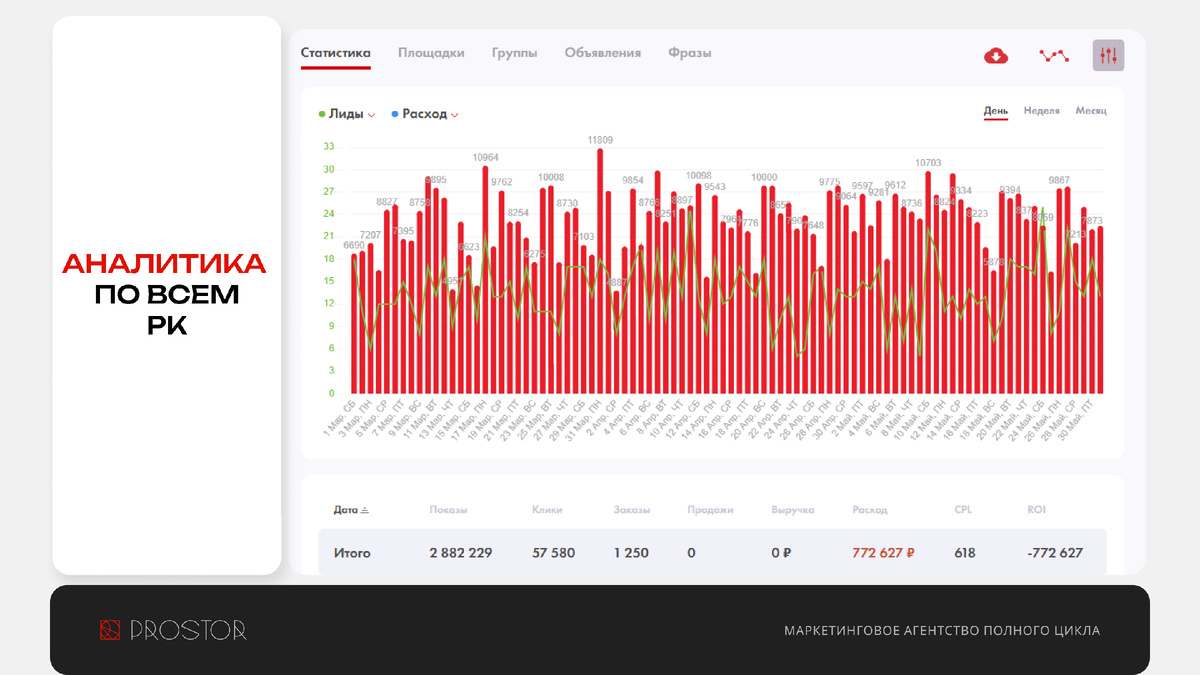
Task: Open the filter sliders settings icon
Action: click(1108, 56)
